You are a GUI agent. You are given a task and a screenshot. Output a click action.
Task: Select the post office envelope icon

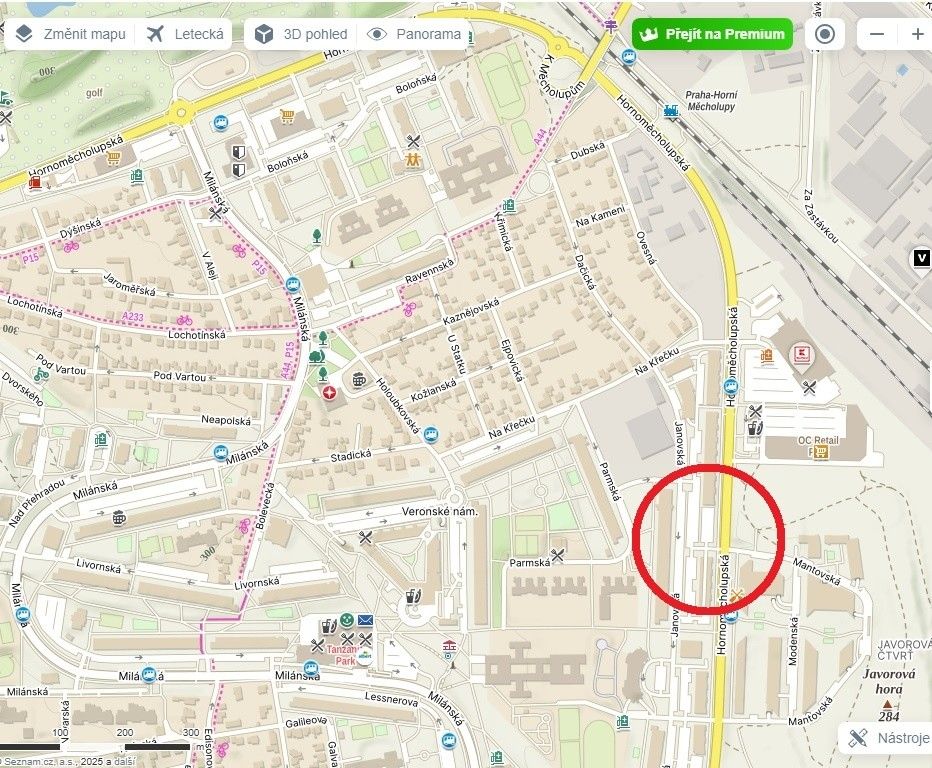coord(365,621)
